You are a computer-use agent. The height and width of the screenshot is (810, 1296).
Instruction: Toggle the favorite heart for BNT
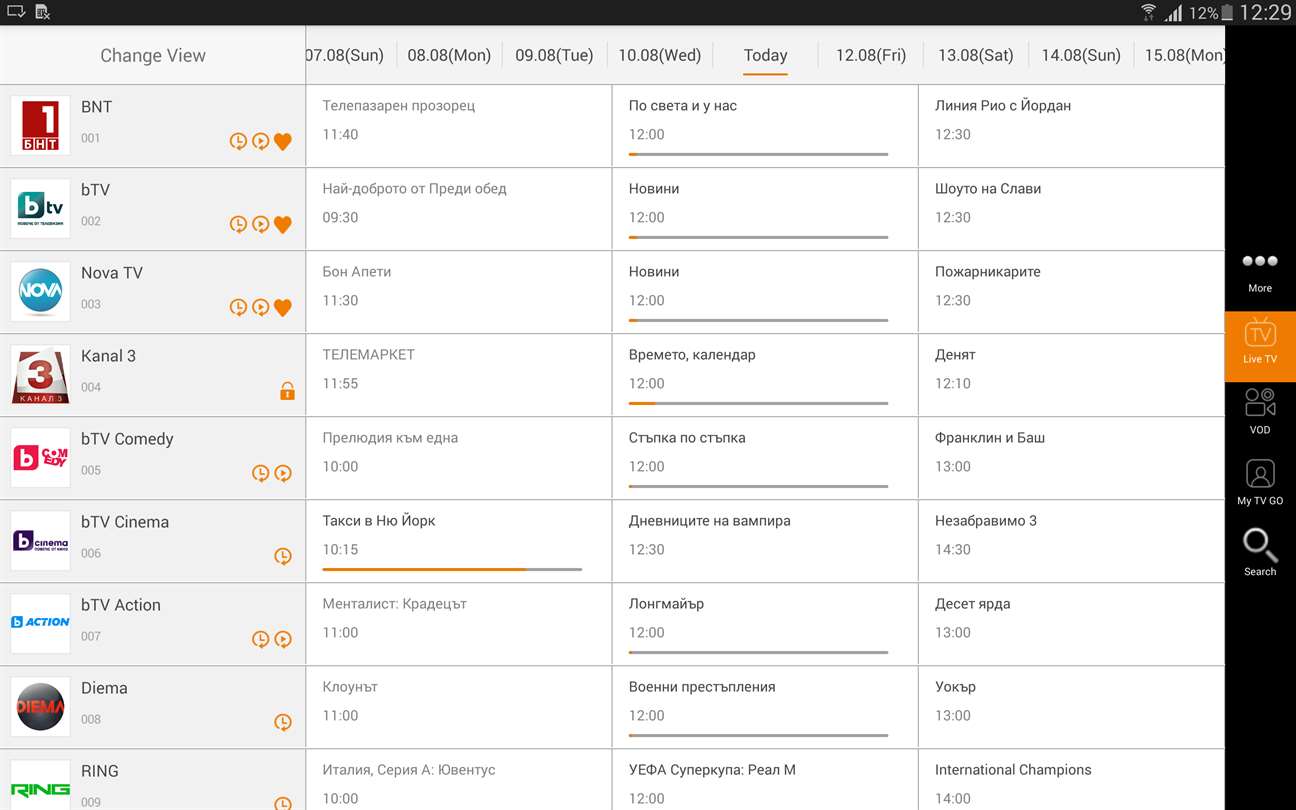pyautogui.click(x=283, y=141)
